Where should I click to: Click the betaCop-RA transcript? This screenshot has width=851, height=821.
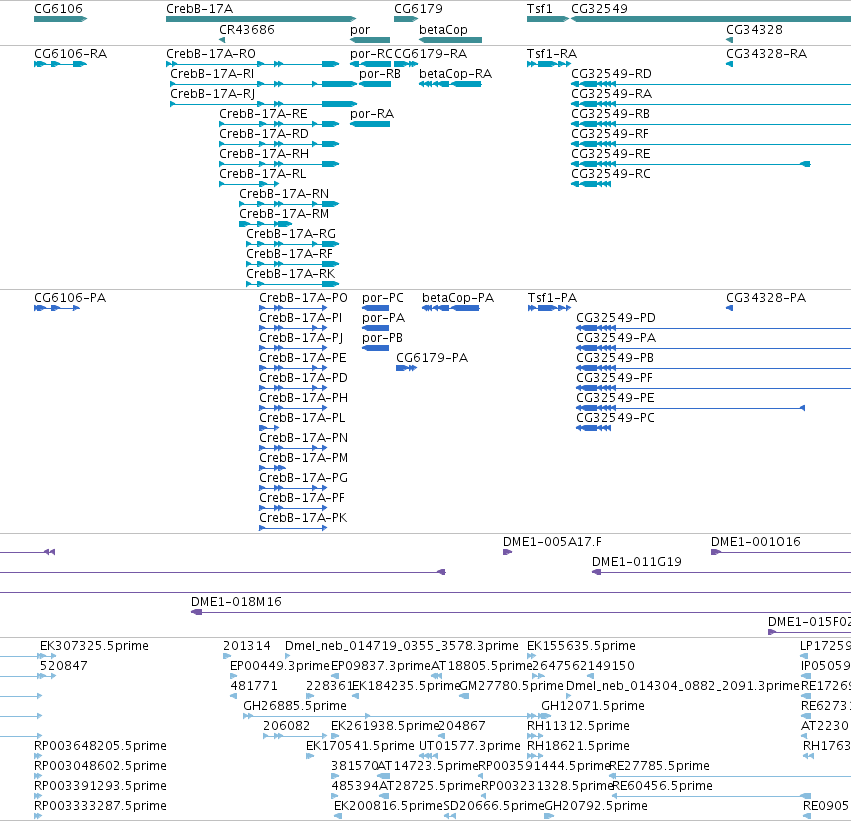450,84
